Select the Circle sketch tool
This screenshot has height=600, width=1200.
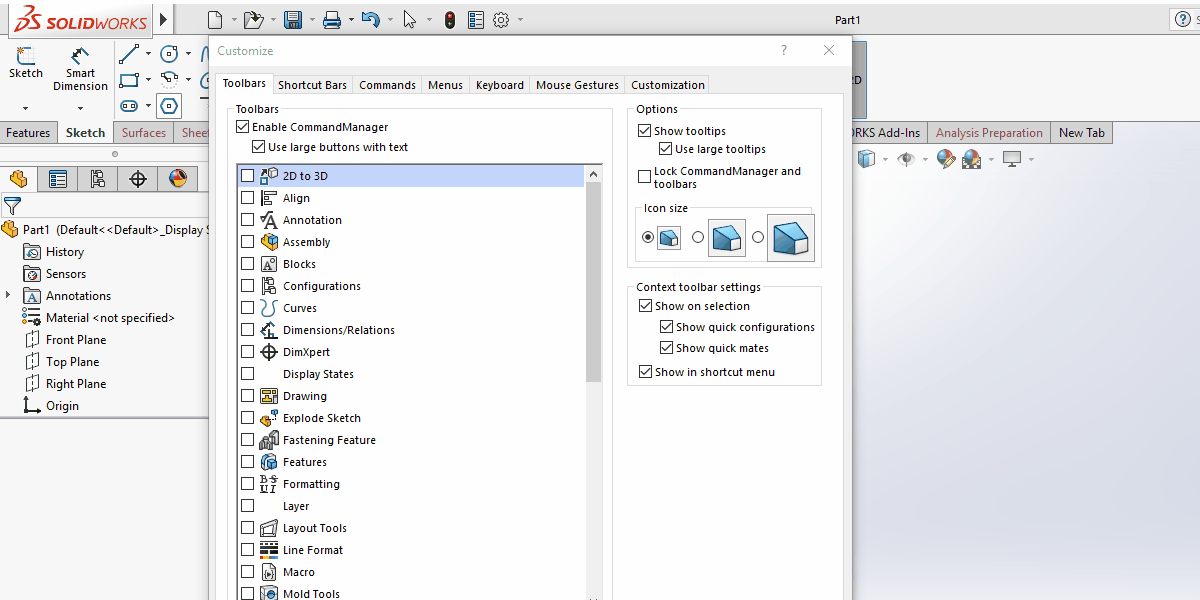pyautogui.click(x=169, y=54)
